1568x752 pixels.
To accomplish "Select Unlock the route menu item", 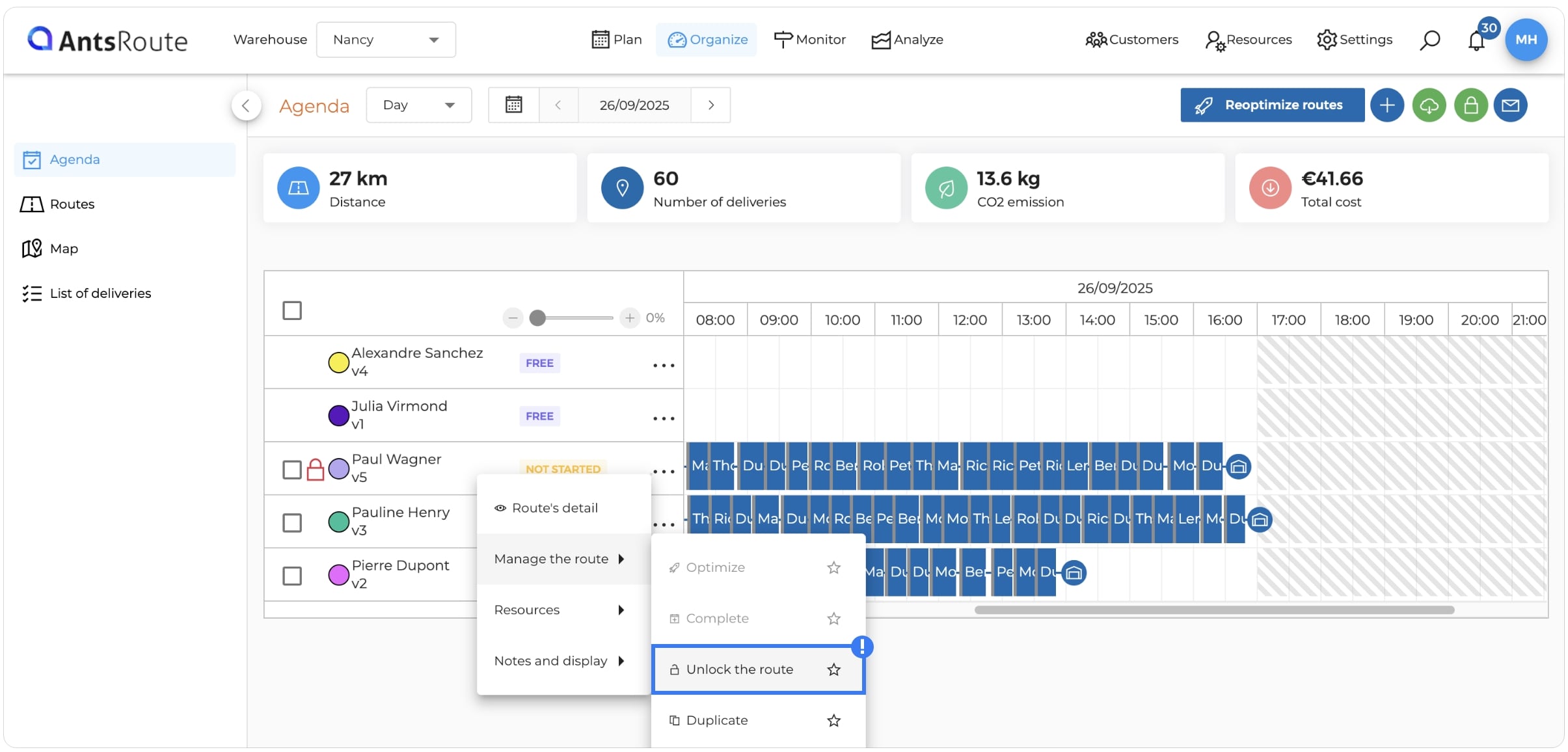I will 758,669.
